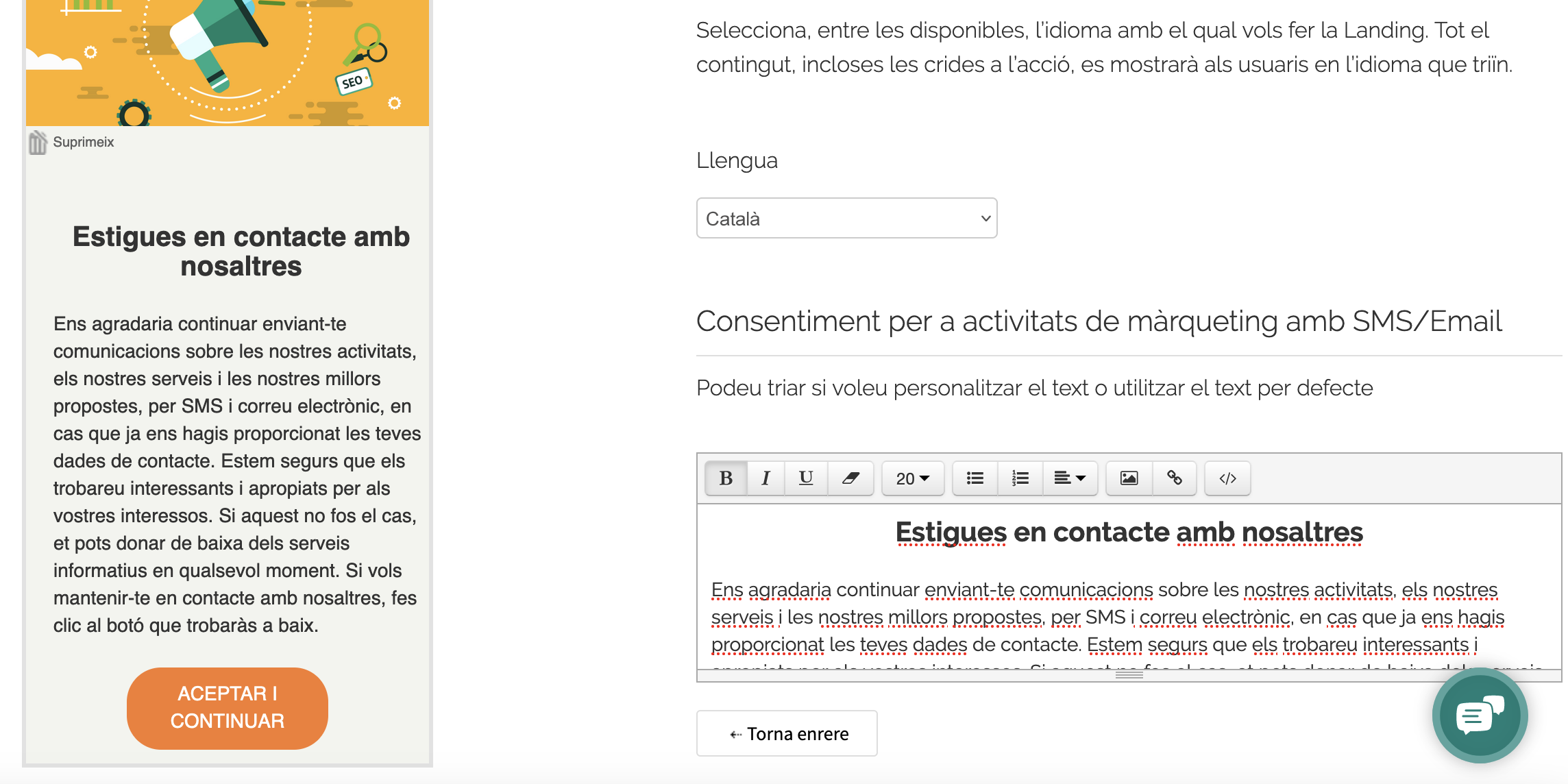
Task: Insert a numbered ordered list
Action: pos(1020,478)
